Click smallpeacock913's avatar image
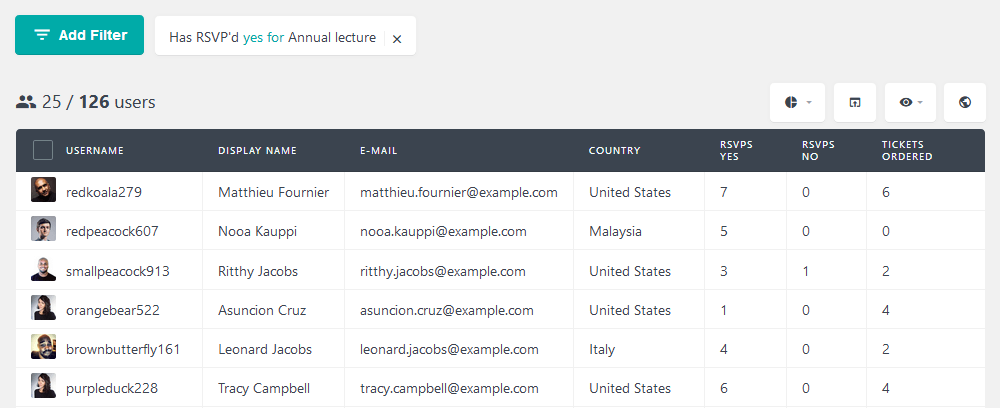Viewport: 1000px width, 408px height. (x=43, y=268)
